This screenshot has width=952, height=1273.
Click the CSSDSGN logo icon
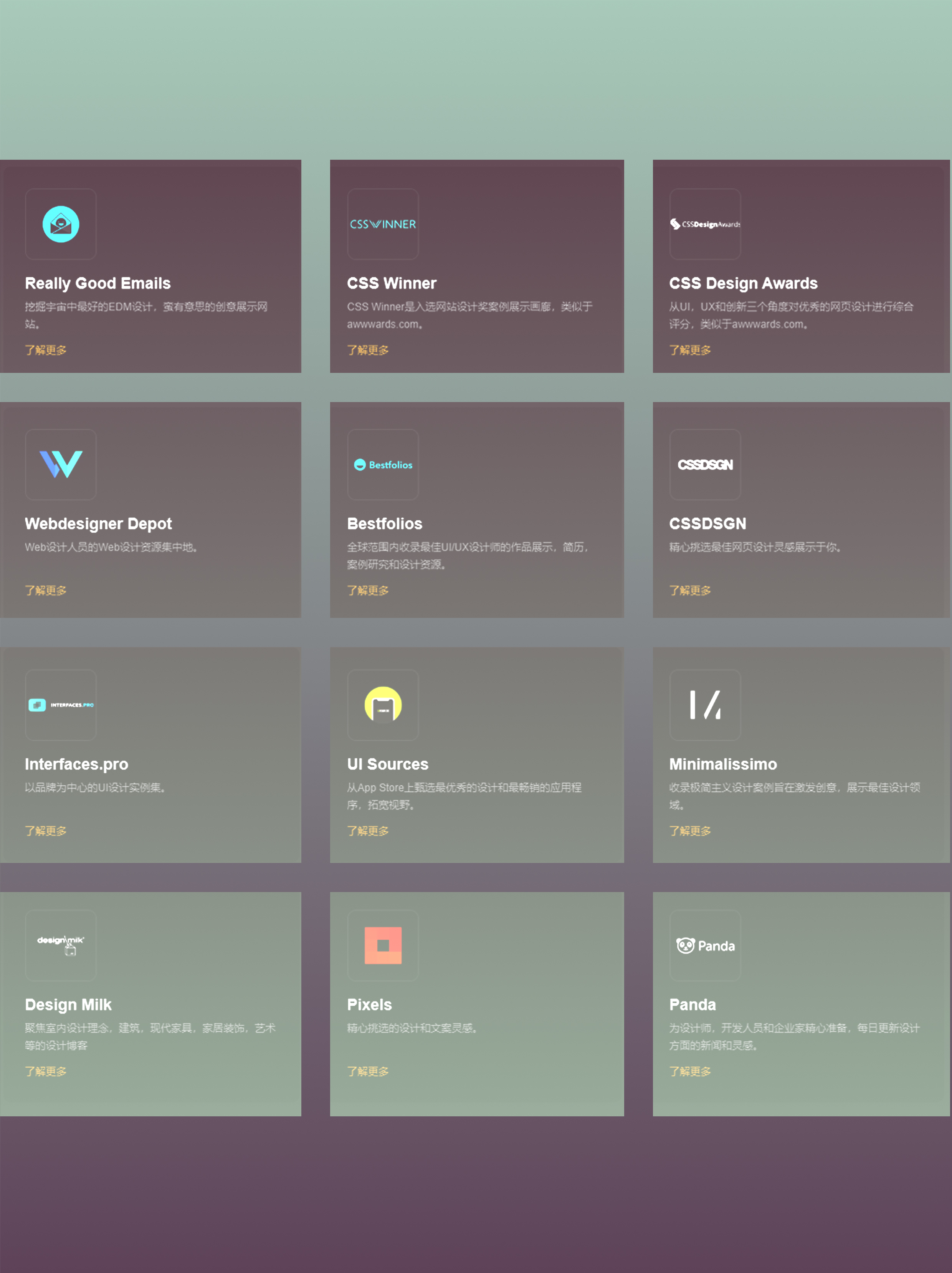(x=705, y=464)
